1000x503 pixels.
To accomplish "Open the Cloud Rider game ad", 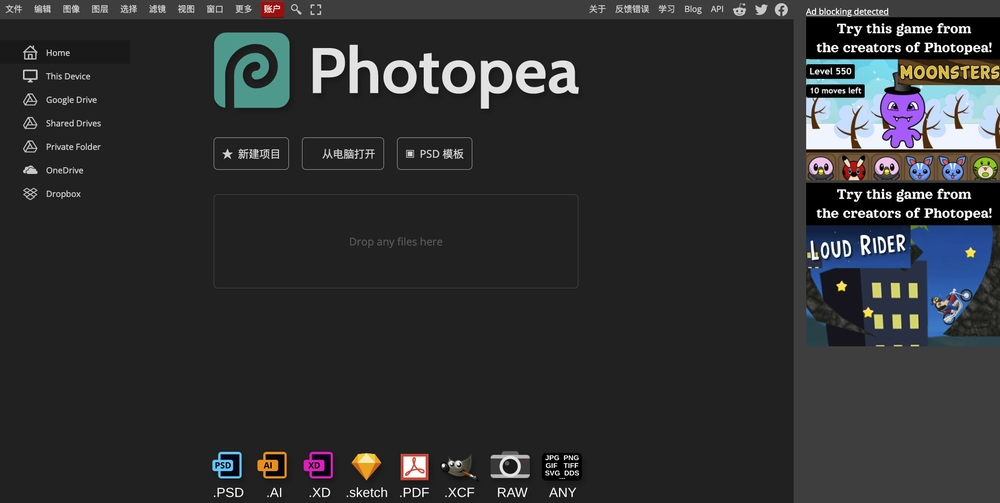I will coord(903,265).
